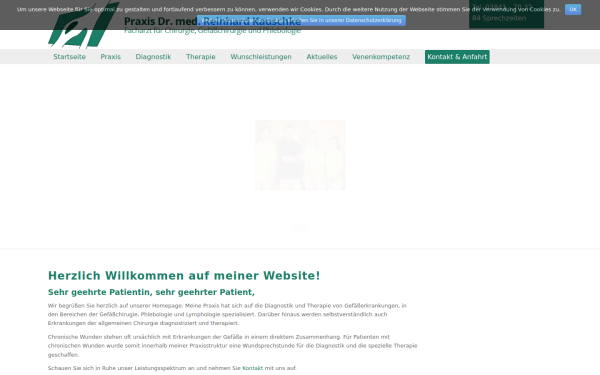Image resolution: width=600 pixels, height=375 pixels.
Task: Open the Aktuelles page
Action: point(321,57)
